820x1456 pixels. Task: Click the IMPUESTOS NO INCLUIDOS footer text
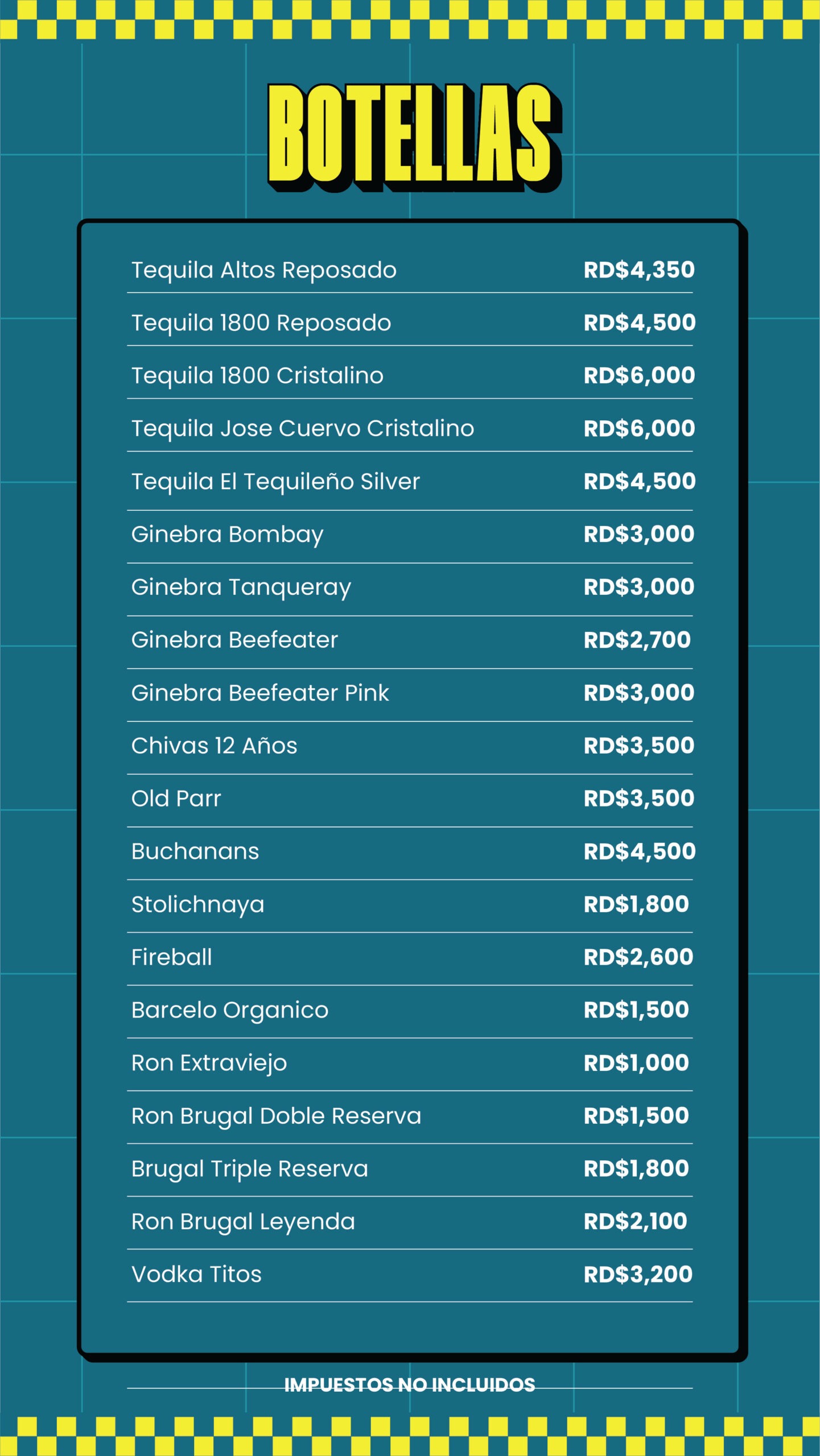point(410,1385)
